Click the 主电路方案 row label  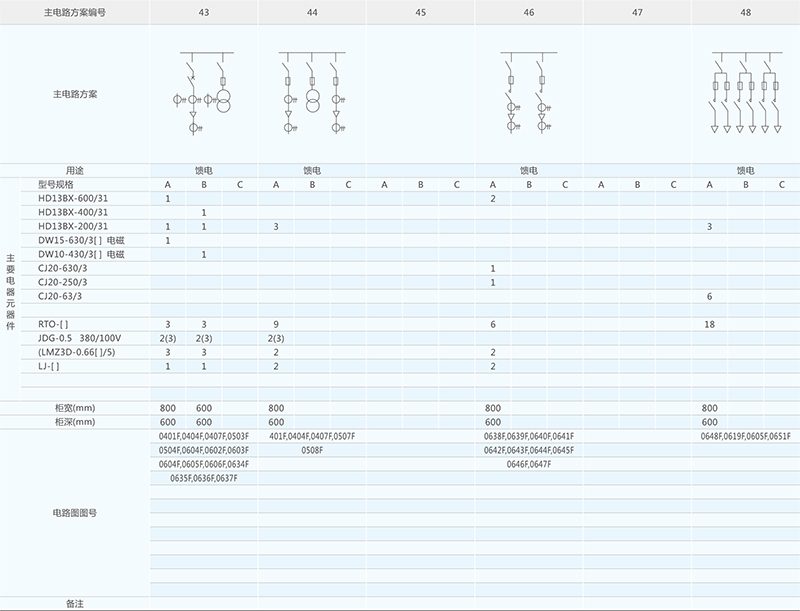[75, 94]
